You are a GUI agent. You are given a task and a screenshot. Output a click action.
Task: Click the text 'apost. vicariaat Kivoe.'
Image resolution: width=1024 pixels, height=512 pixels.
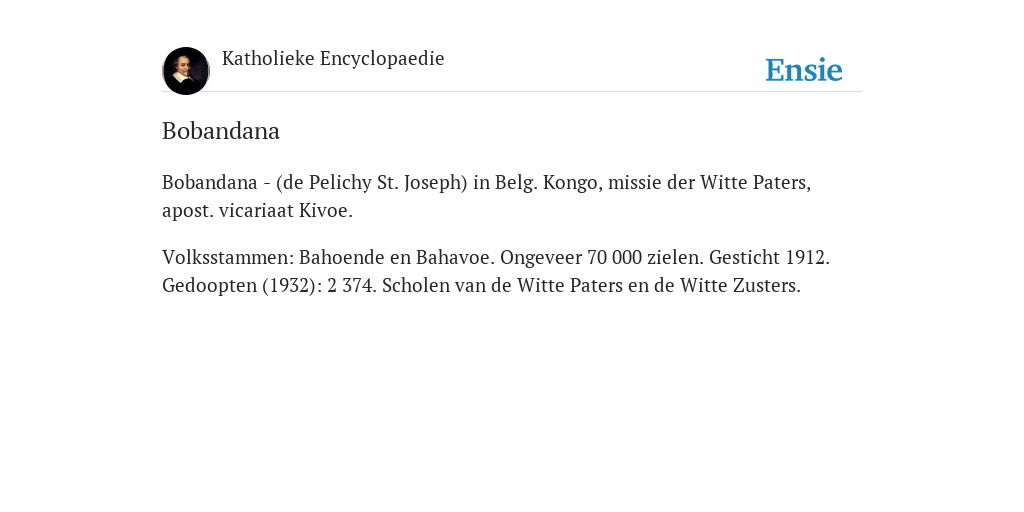pyautogui.click(x=257, y=211)
